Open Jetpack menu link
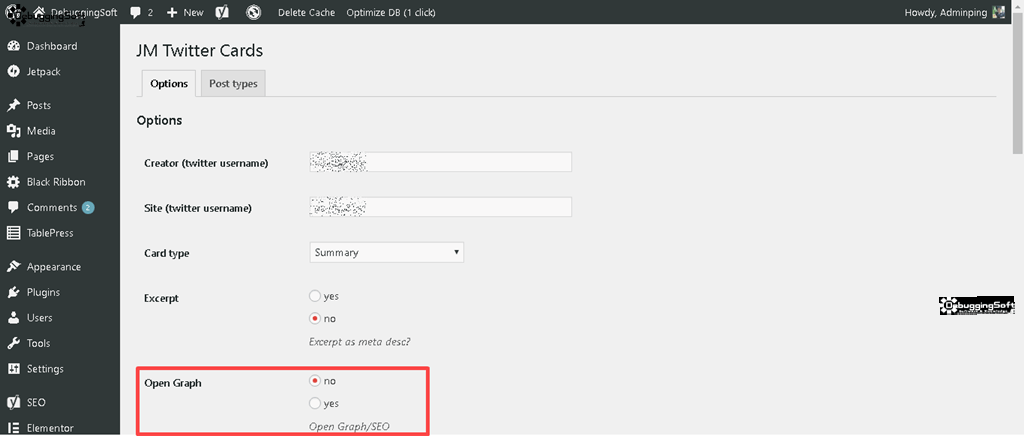Screen dimensions: 1024x436 tap(44, 72)
